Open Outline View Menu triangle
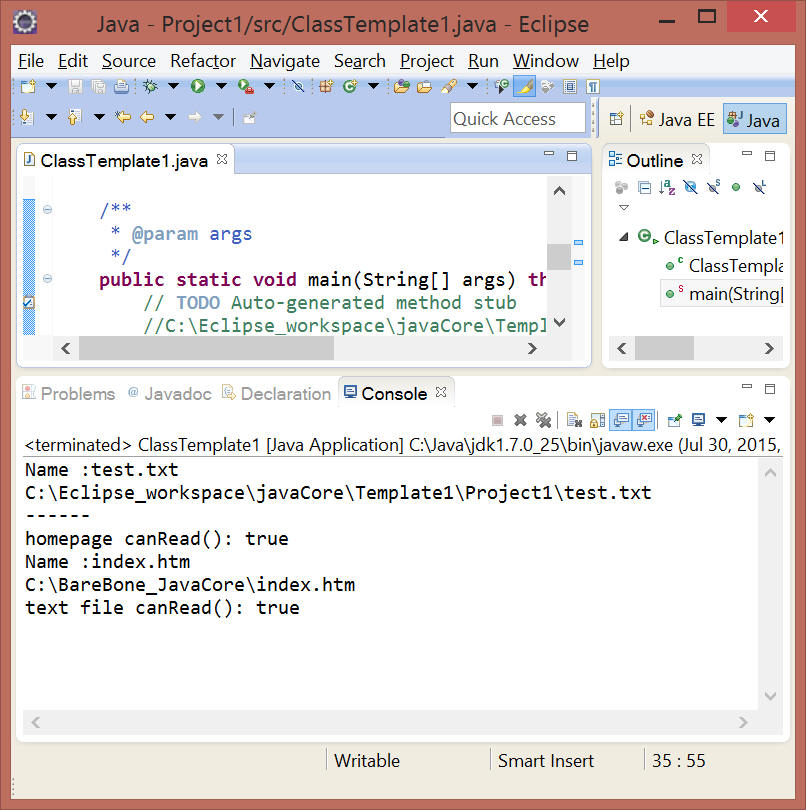806x810 pixels. coord(624,208)
